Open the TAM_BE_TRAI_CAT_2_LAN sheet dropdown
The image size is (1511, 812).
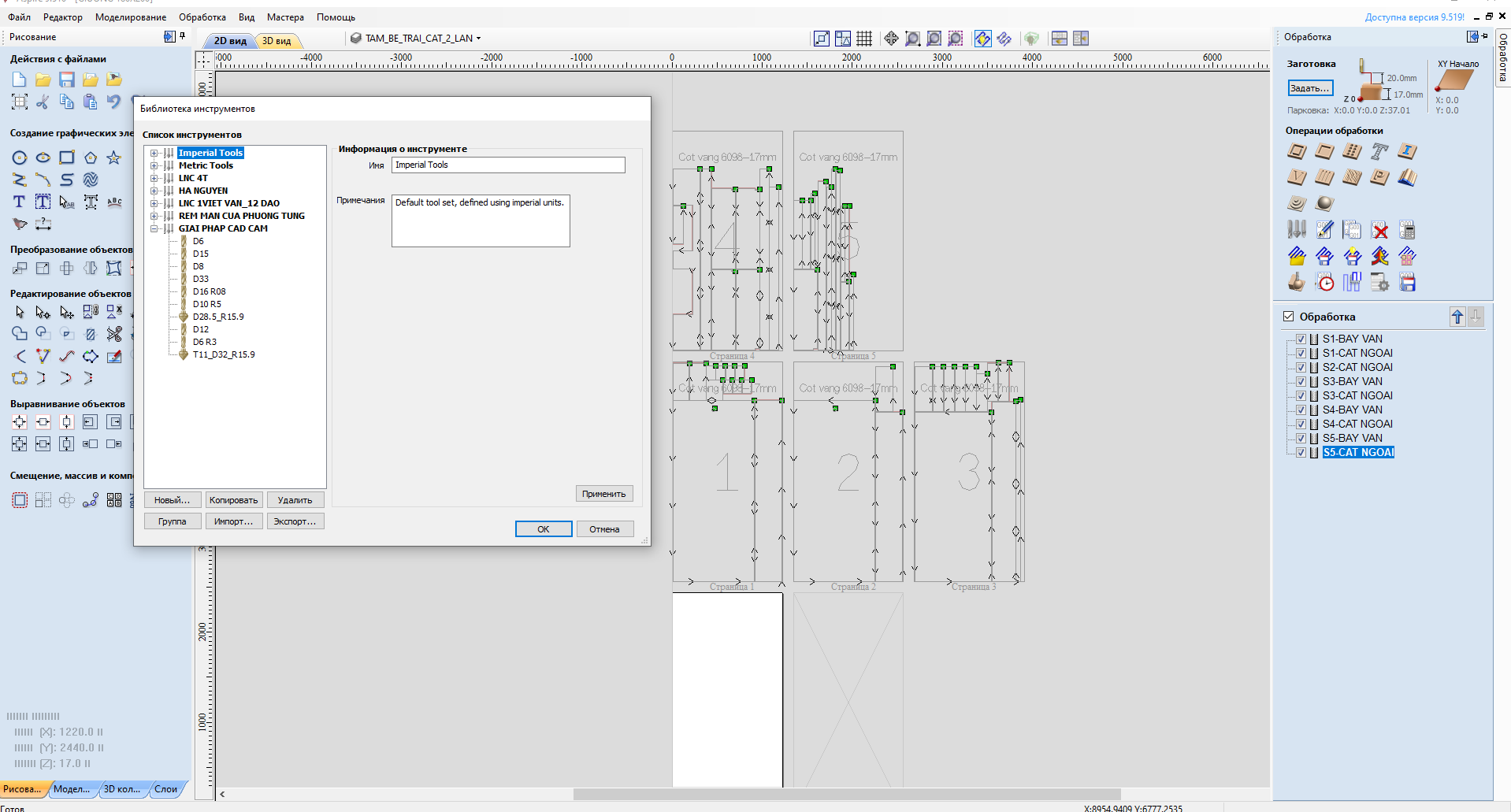(x=478, y=39)
